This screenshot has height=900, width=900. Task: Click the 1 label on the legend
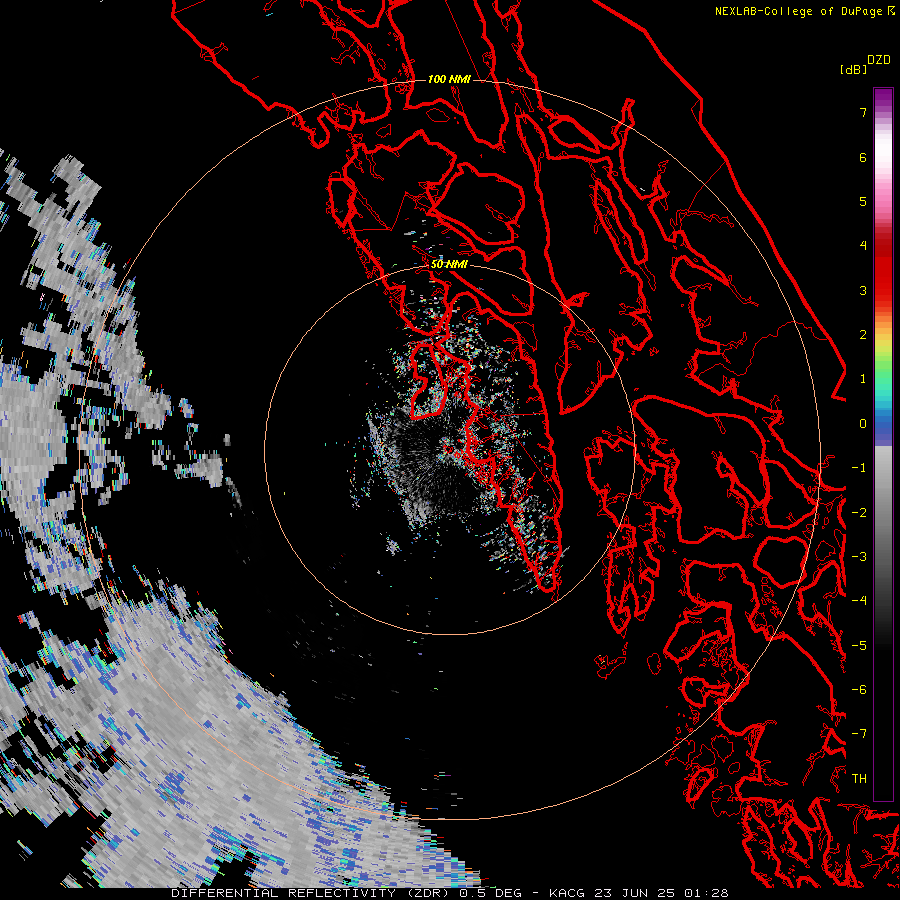click(863, 379)
